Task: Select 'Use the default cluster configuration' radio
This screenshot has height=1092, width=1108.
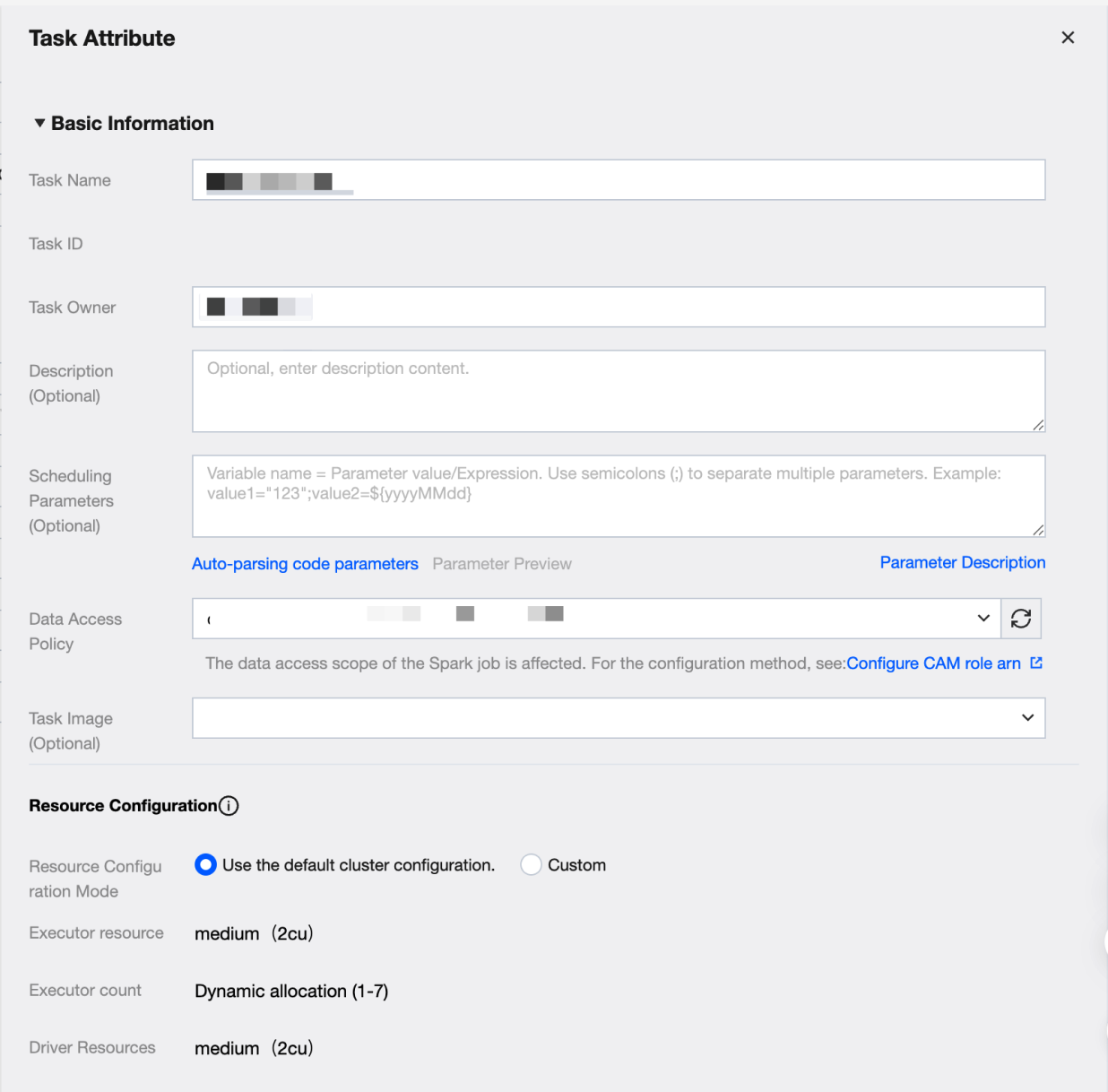Action: 205,865
